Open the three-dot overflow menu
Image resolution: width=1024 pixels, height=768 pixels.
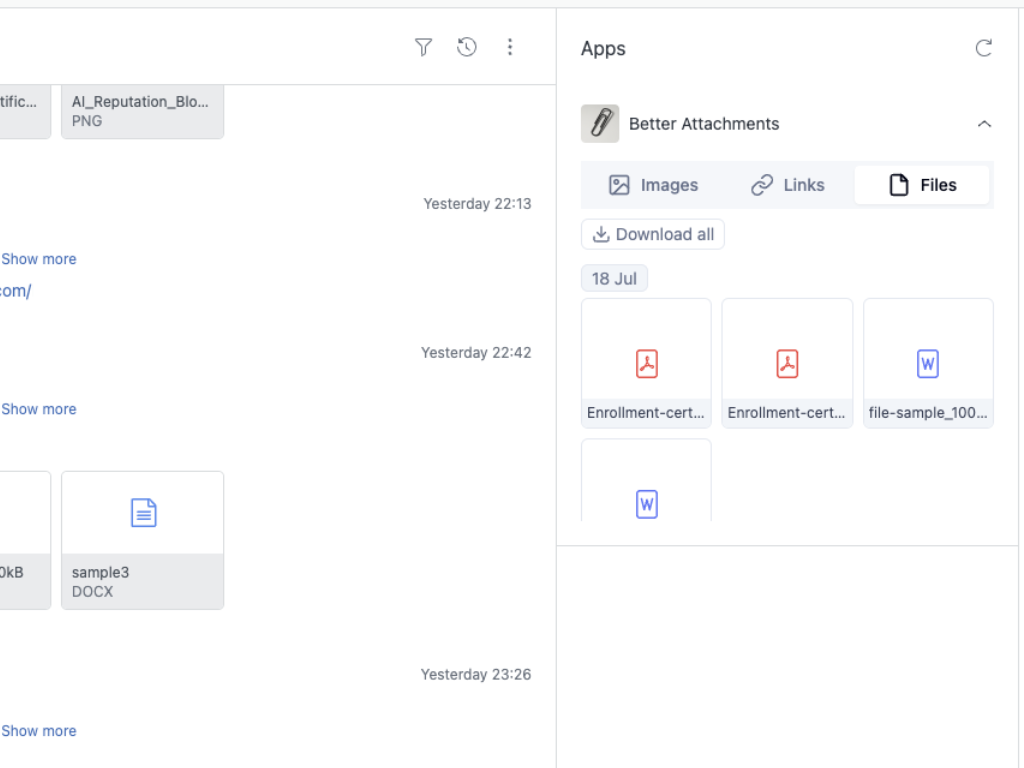[x=510, y=47]
